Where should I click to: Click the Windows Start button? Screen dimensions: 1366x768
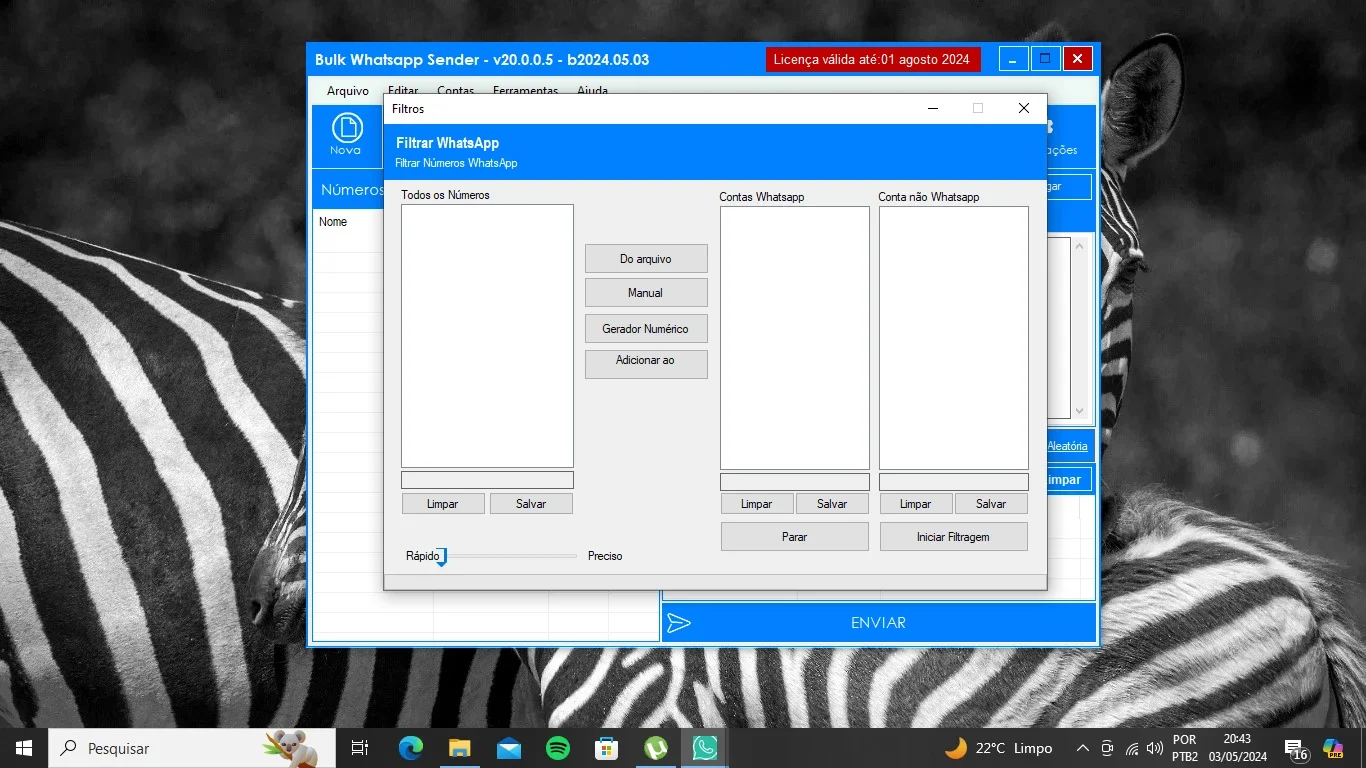pos(24,748)
